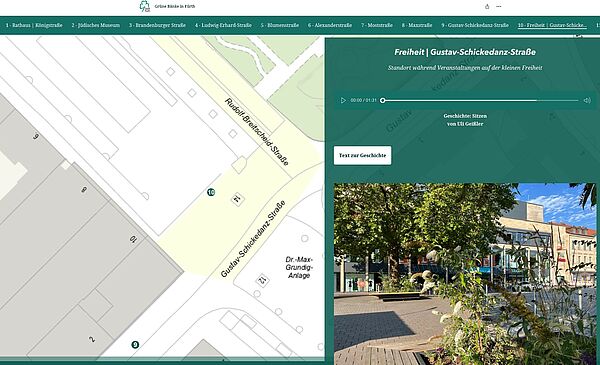Open the 6 - Alexanderstraße tab

point(330,25)
